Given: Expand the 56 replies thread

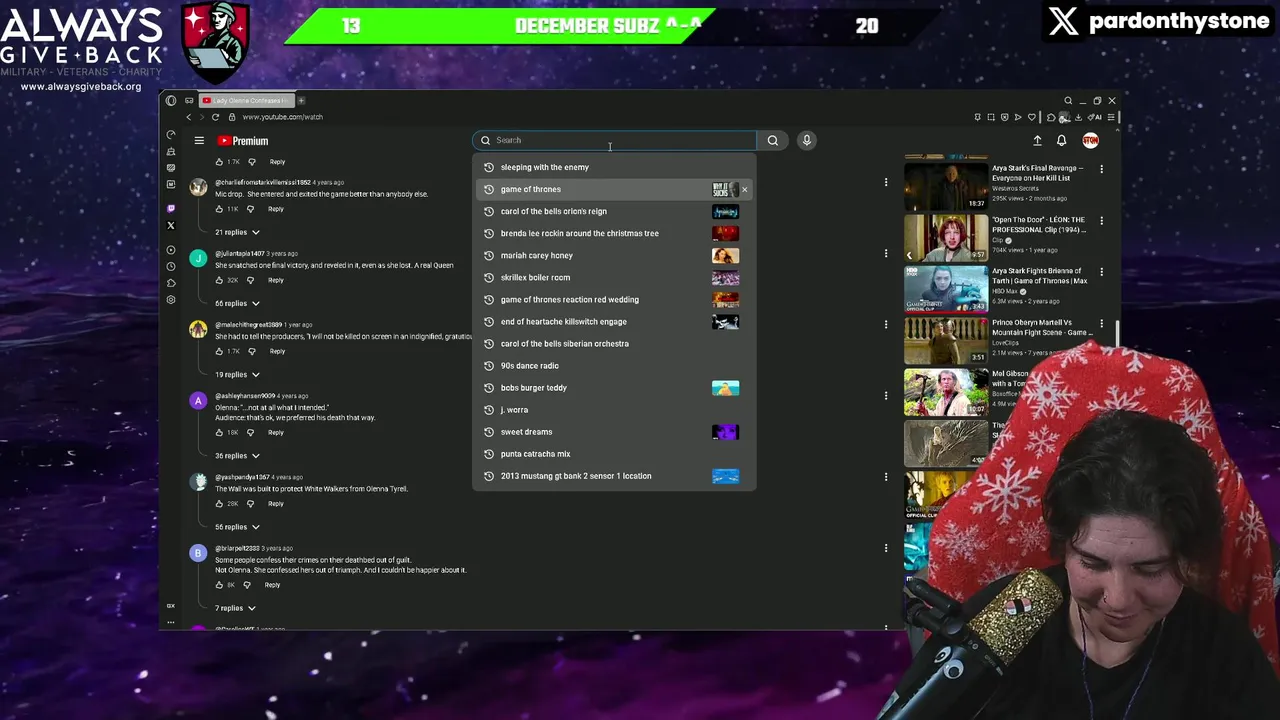Looking at the screenshot, I should 237,527.
